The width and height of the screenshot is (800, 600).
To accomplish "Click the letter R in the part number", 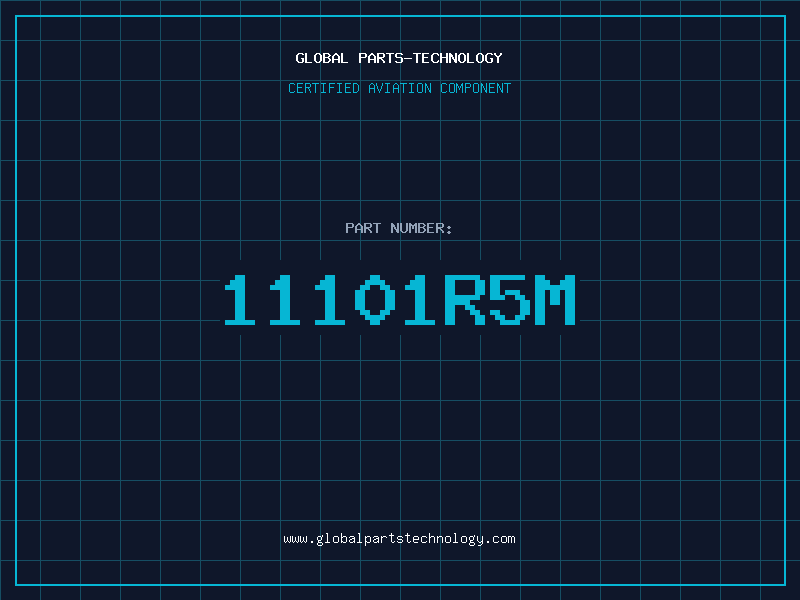I will click(x=465, y=299).
